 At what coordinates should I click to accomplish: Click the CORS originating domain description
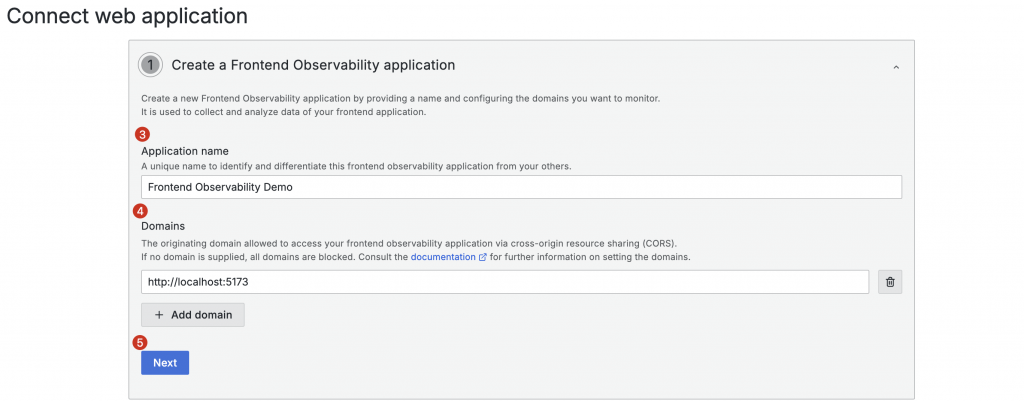coord(416,243)
